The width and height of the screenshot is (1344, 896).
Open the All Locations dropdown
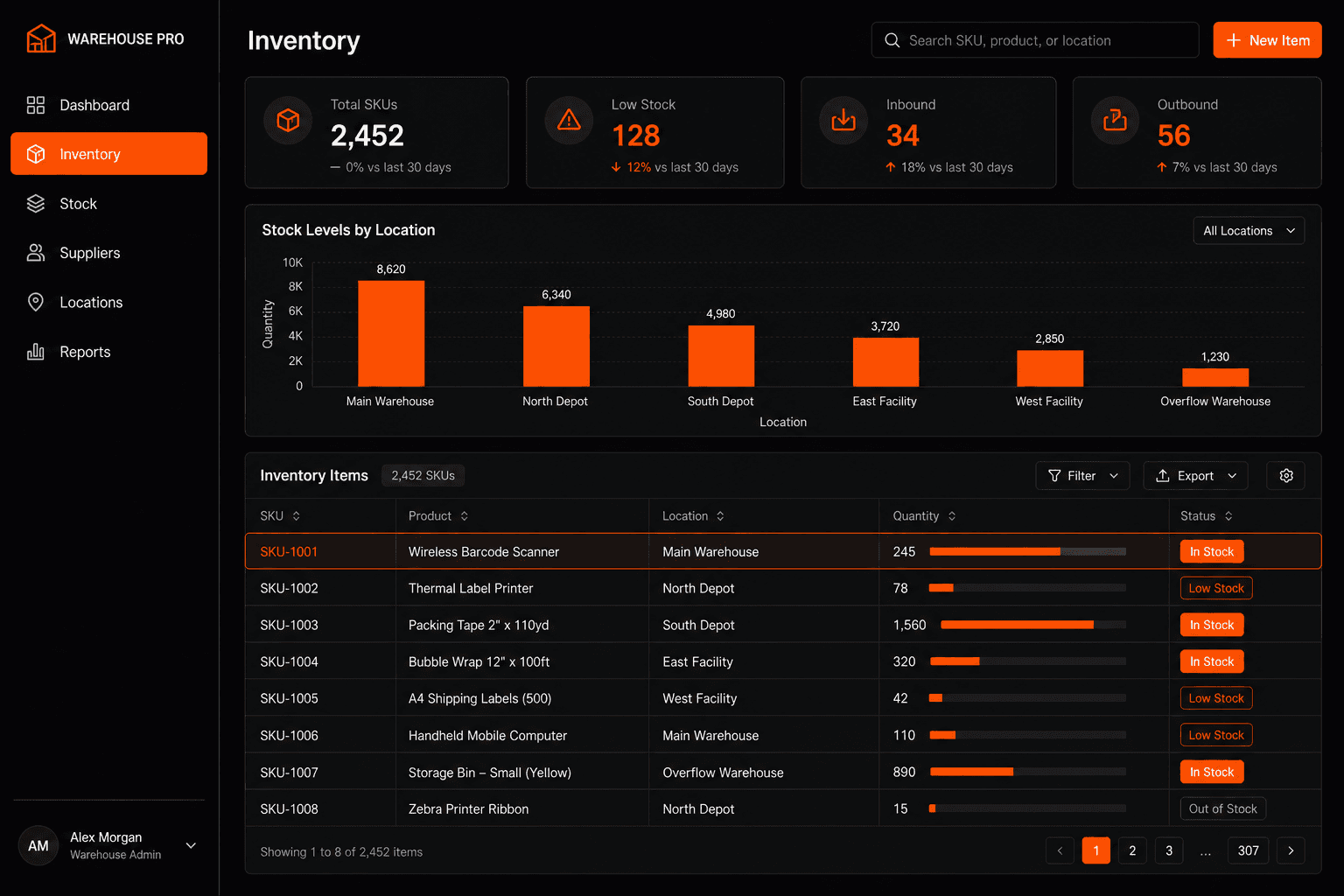pyautogui.click(x=1249, y=231)
